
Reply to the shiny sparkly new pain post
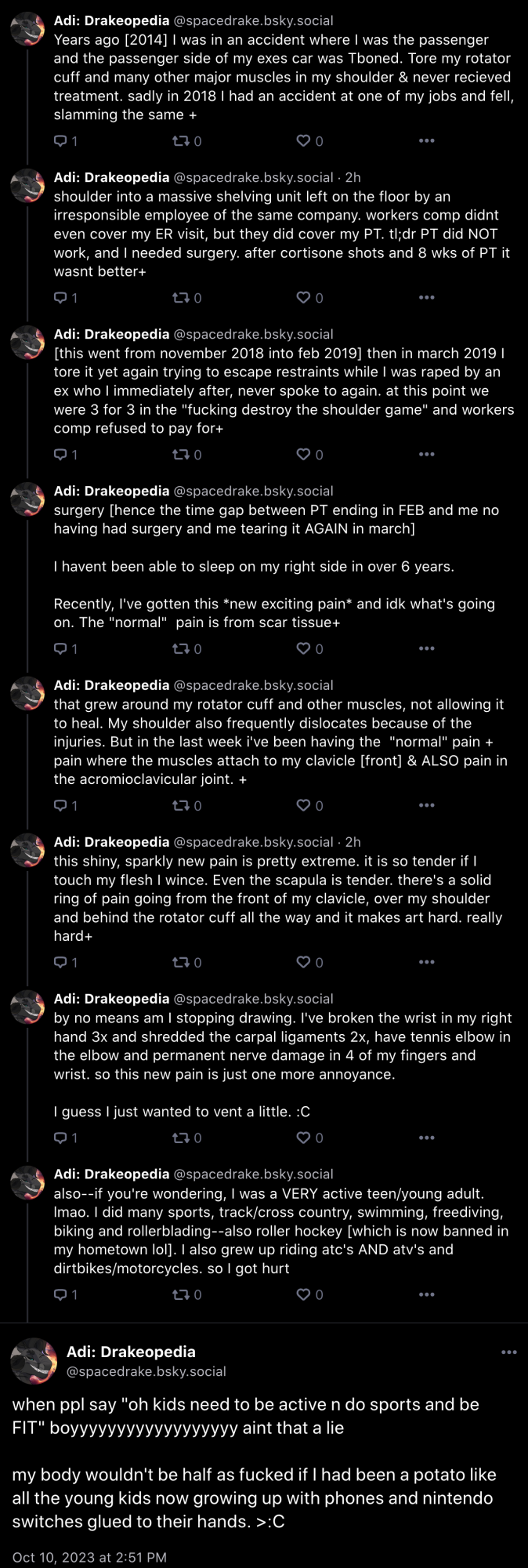point(65,963)
